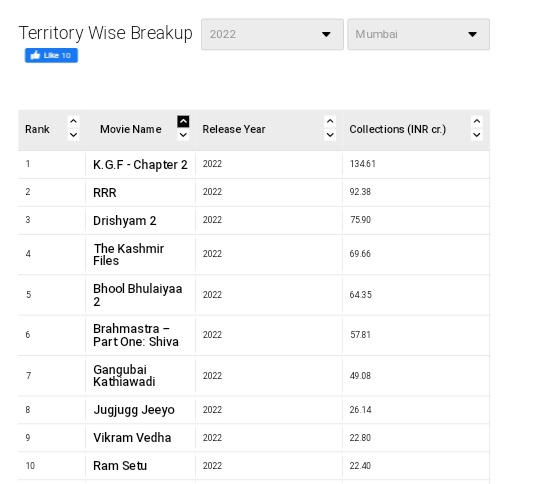Open Gangubai Kathiawadi movie link
This screenshot has height=484, width=542.
(x=124, y=376)
